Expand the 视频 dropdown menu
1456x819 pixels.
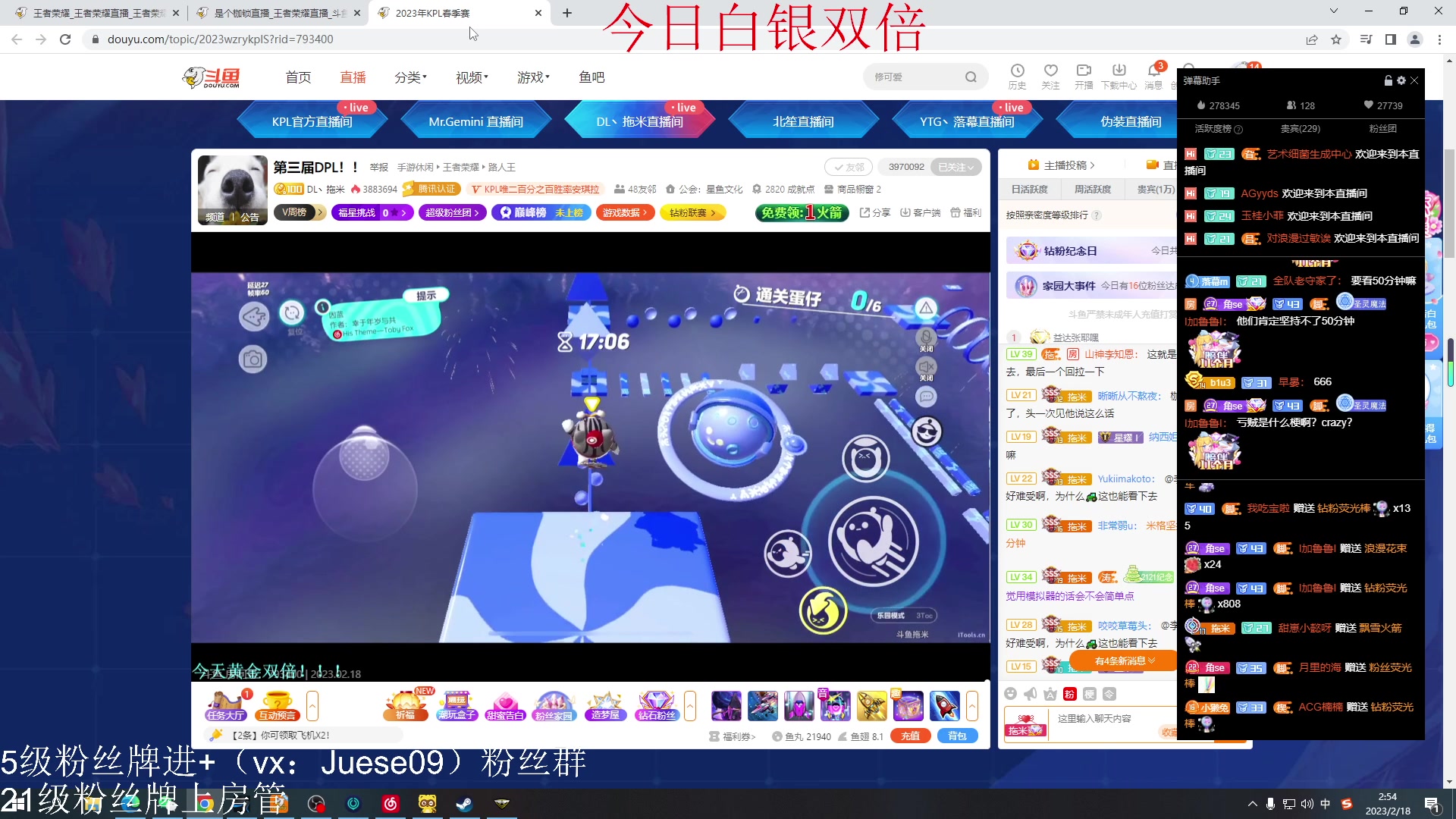[472, 77]
